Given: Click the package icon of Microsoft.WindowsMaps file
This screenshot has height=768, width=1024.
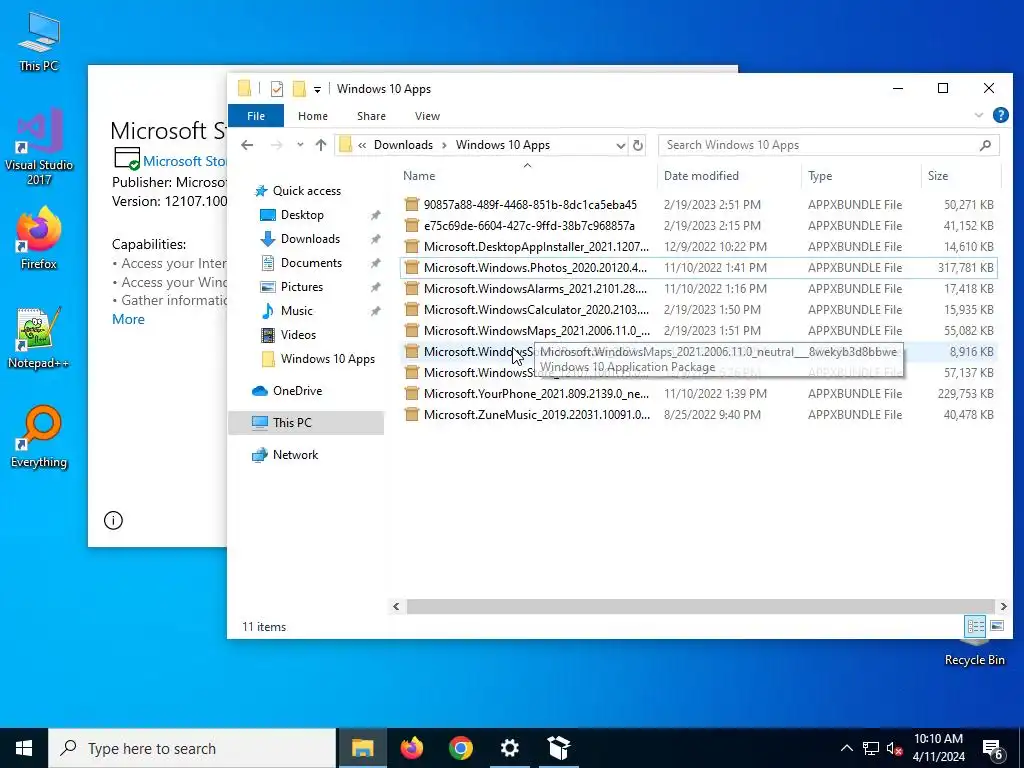Looking at the screenshot, I should 411,330.
